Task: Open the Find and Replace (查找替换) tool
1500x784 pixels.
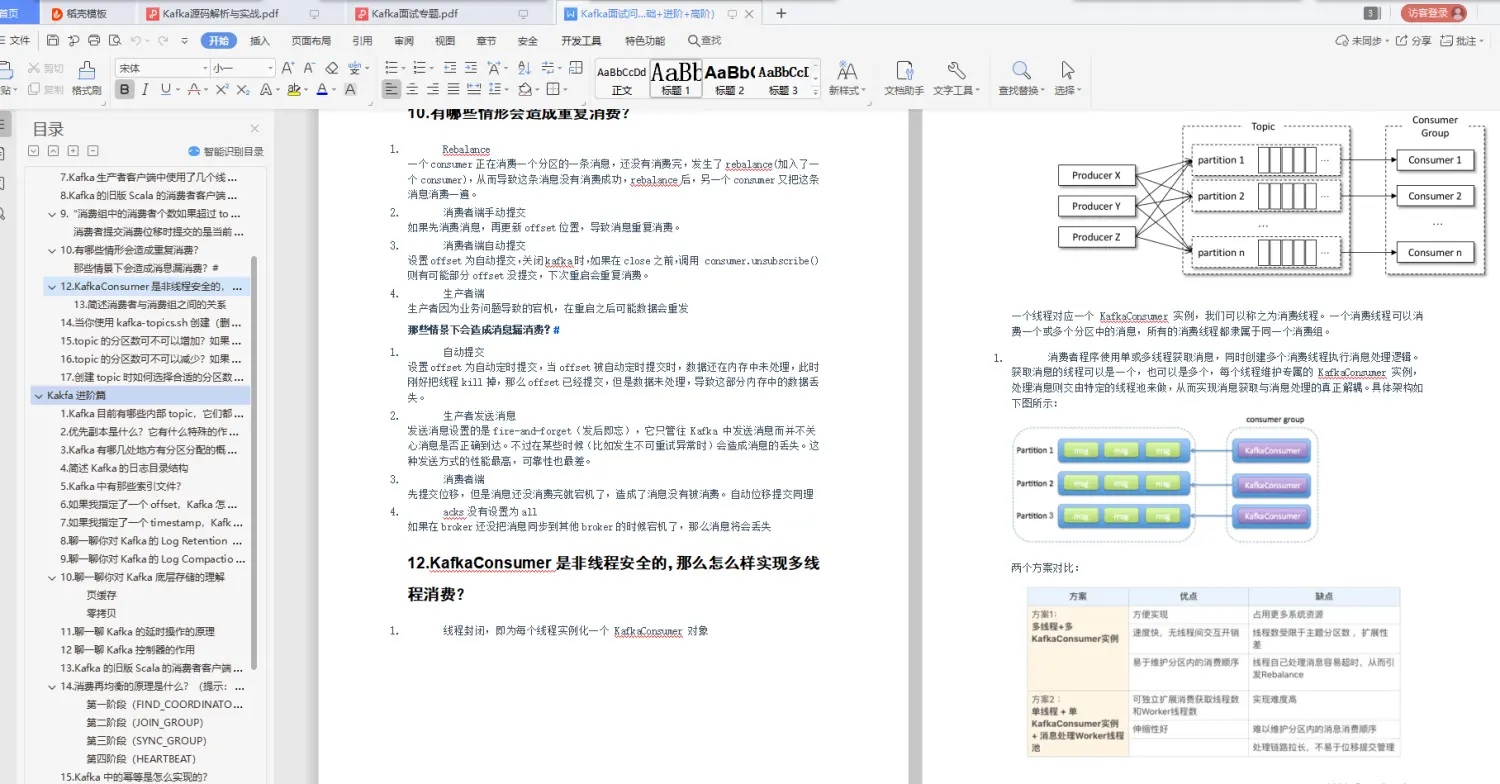Action: pos(1020,78)
